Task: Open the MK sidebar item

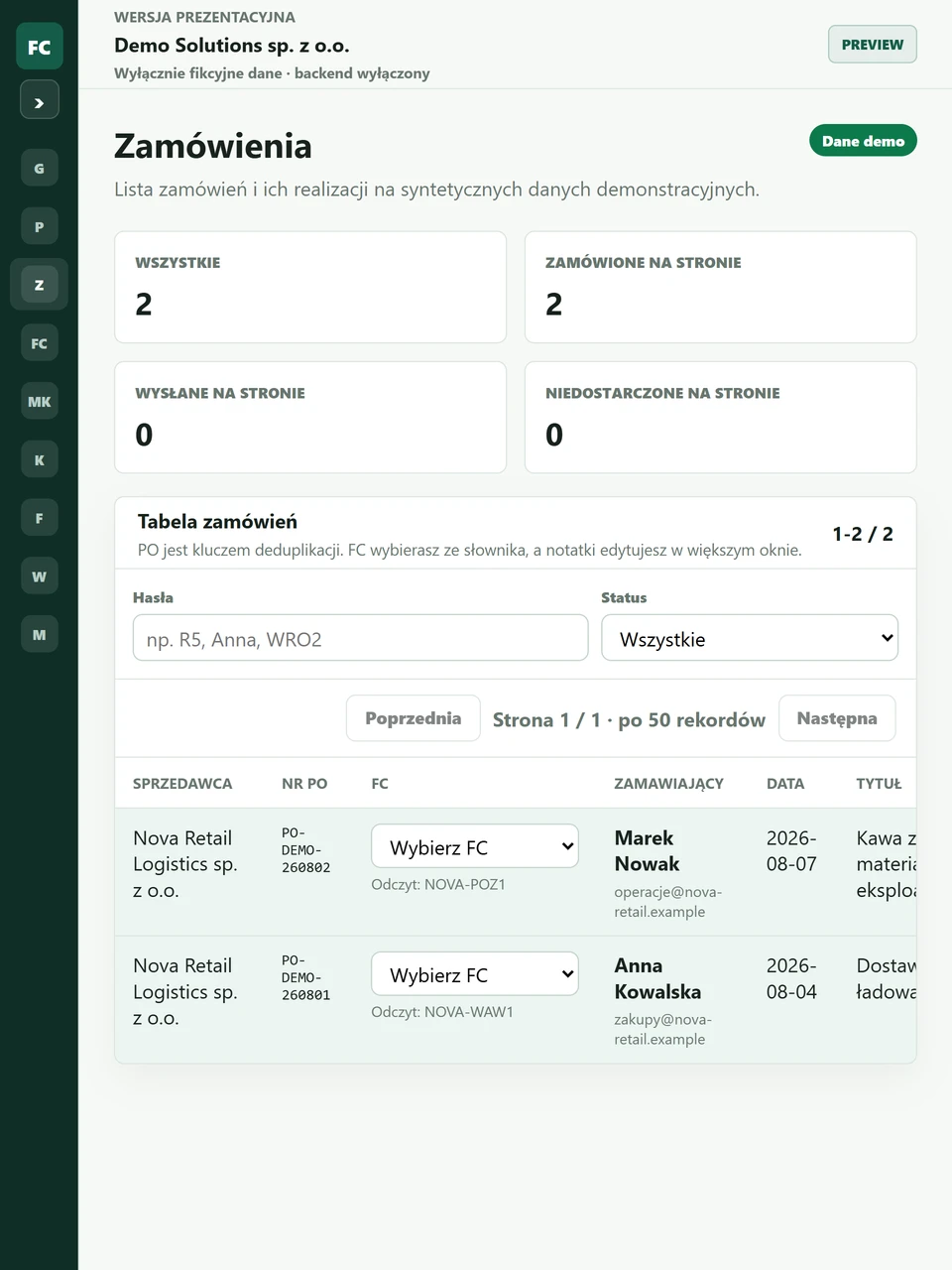Action: [x=39, y=402]
